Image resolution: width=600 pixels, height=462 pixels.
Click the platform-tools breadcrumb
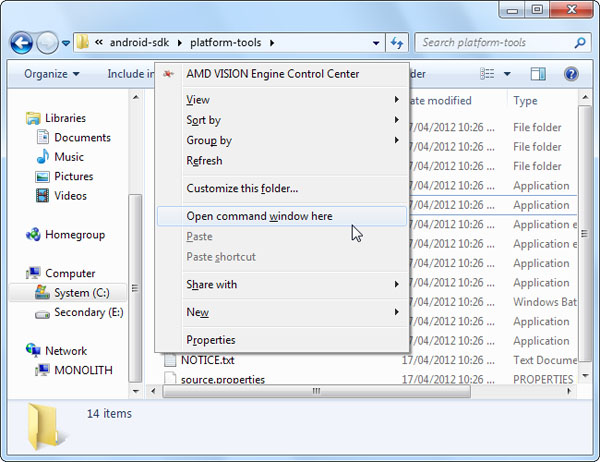225,42
